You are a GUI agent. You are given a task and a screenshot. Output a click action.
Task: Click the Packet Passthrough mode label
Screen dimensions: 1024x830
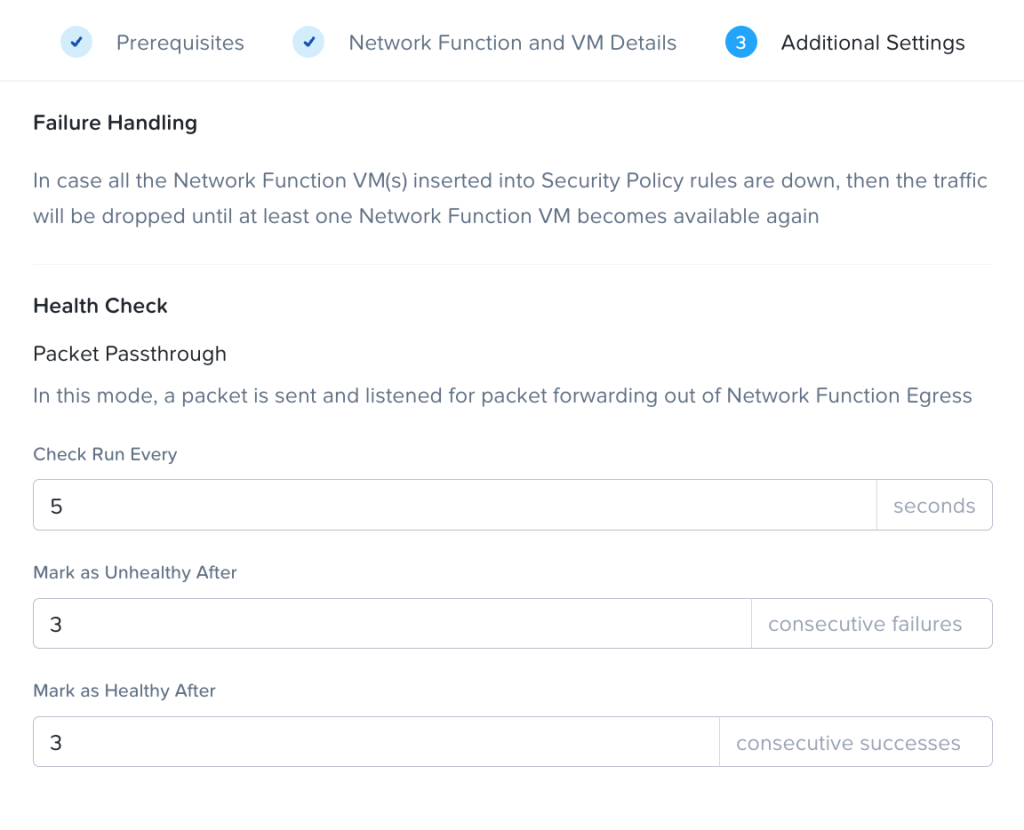tap(130, 354)
